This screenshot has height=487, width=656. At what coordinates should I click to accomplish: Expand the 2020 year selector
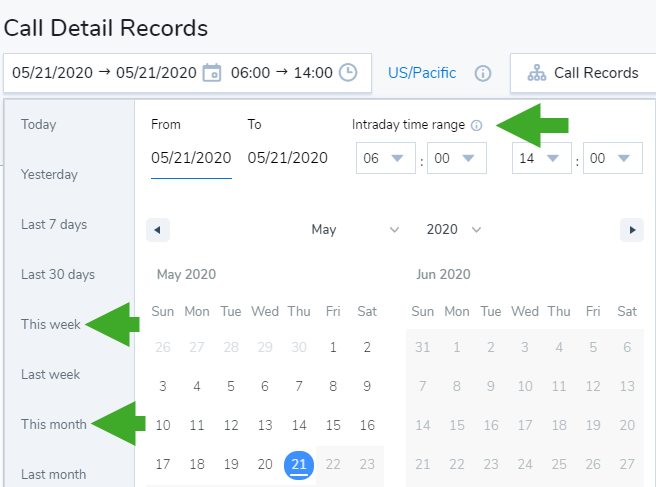coord(454,230)
